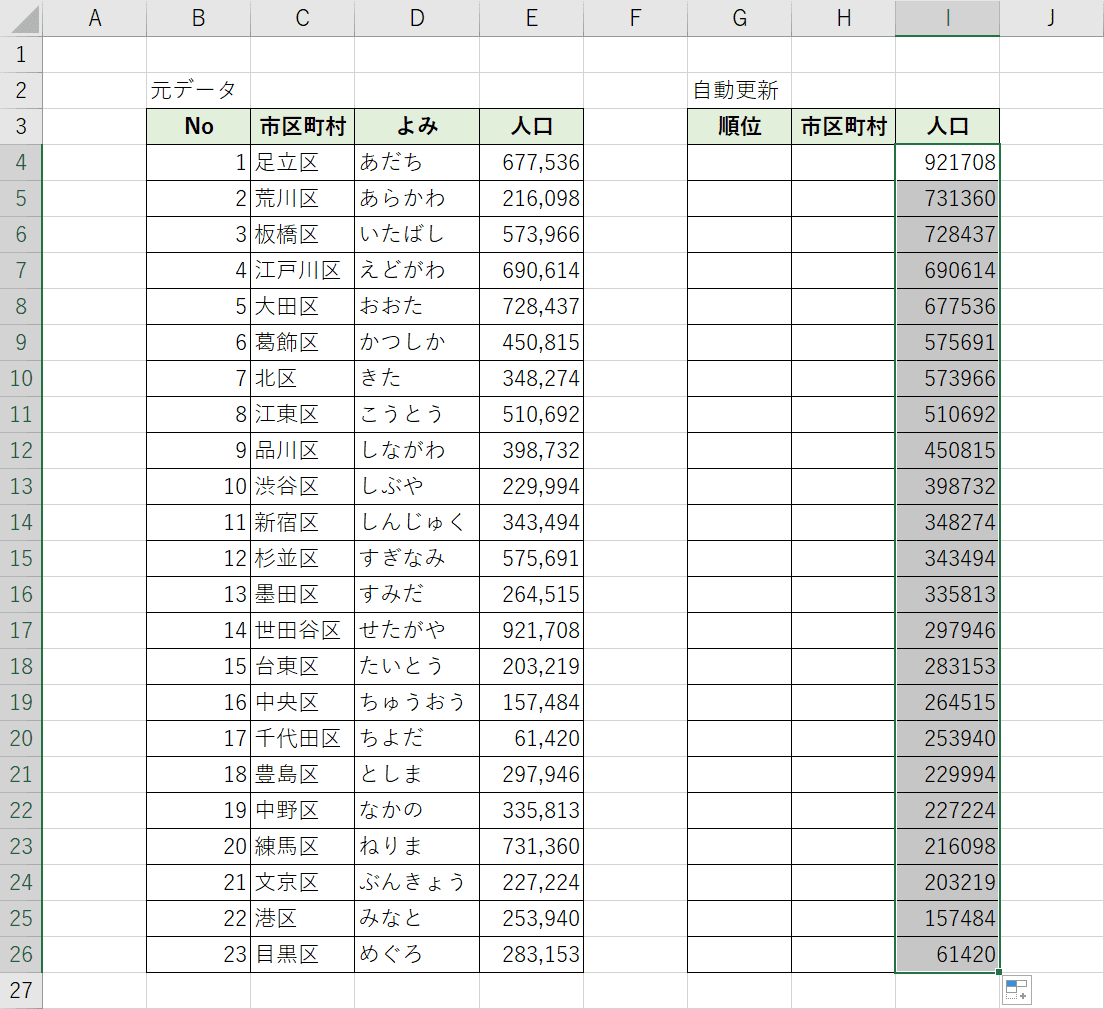Select the cell ぶんきょう

click(417, 882)
